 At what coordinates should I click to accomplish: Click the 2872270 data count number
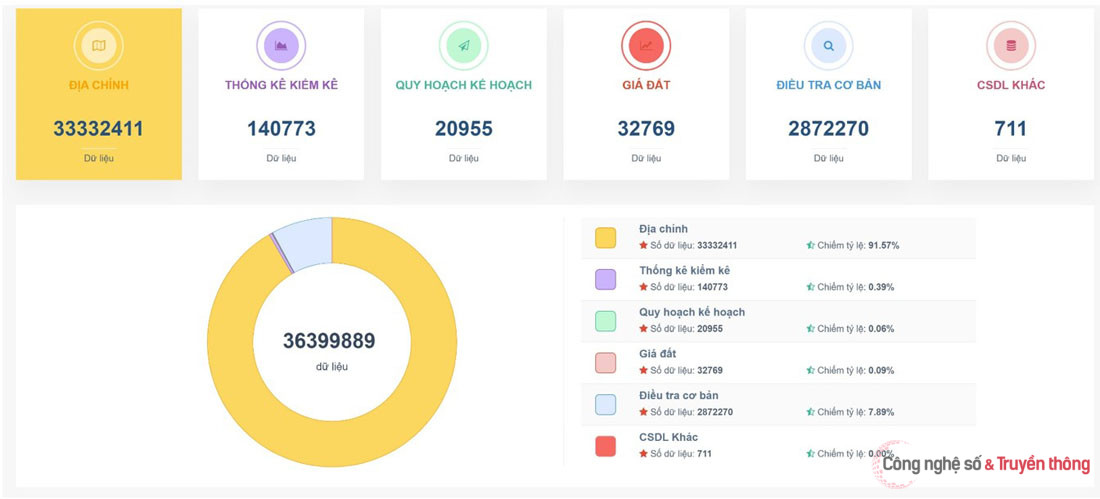point(828,129)
